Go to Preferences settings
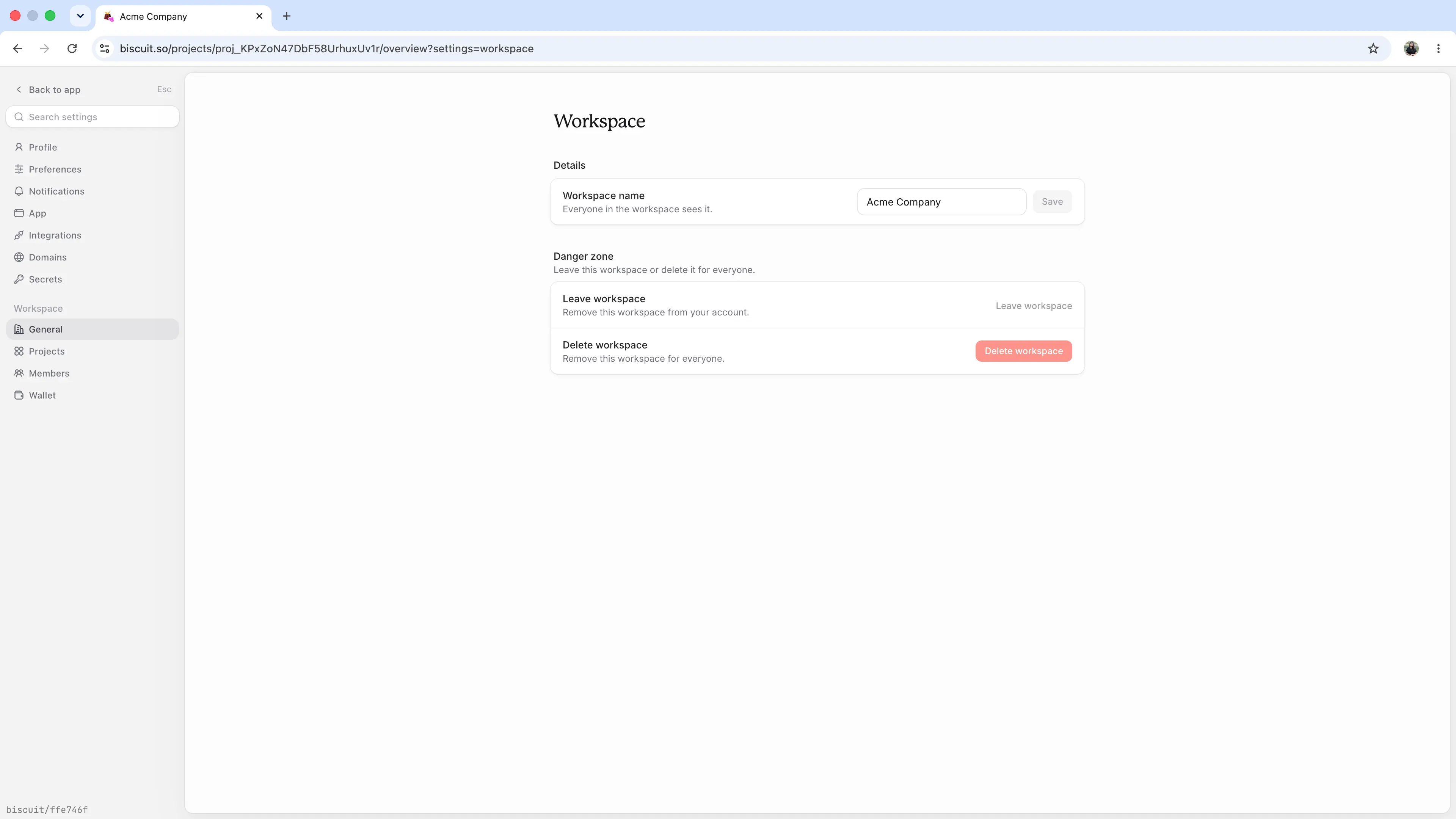This screenshot has width=1456, height=819. coord(92,169)
